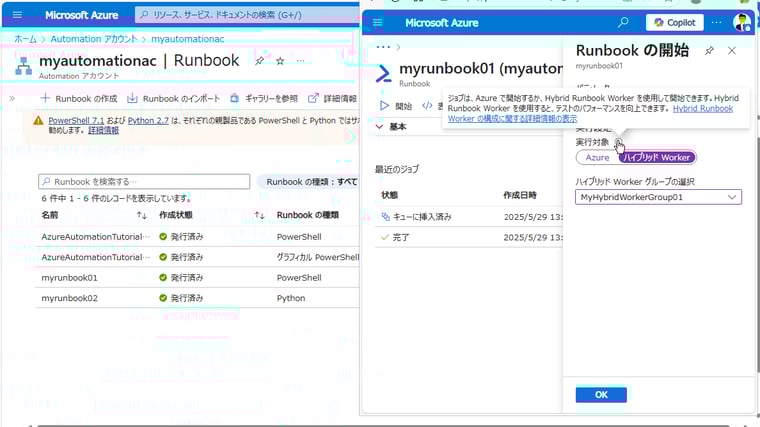Open ギャラリーを参照 from toolbar
This screenshot has height=427, width=760.
(x=264, y=98)
